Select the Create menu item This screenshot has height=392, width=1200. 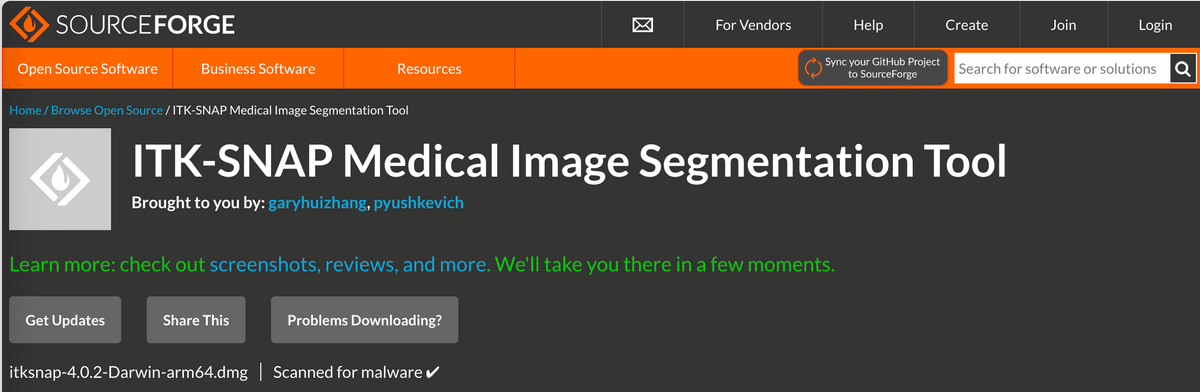click(x=966, y=25)
